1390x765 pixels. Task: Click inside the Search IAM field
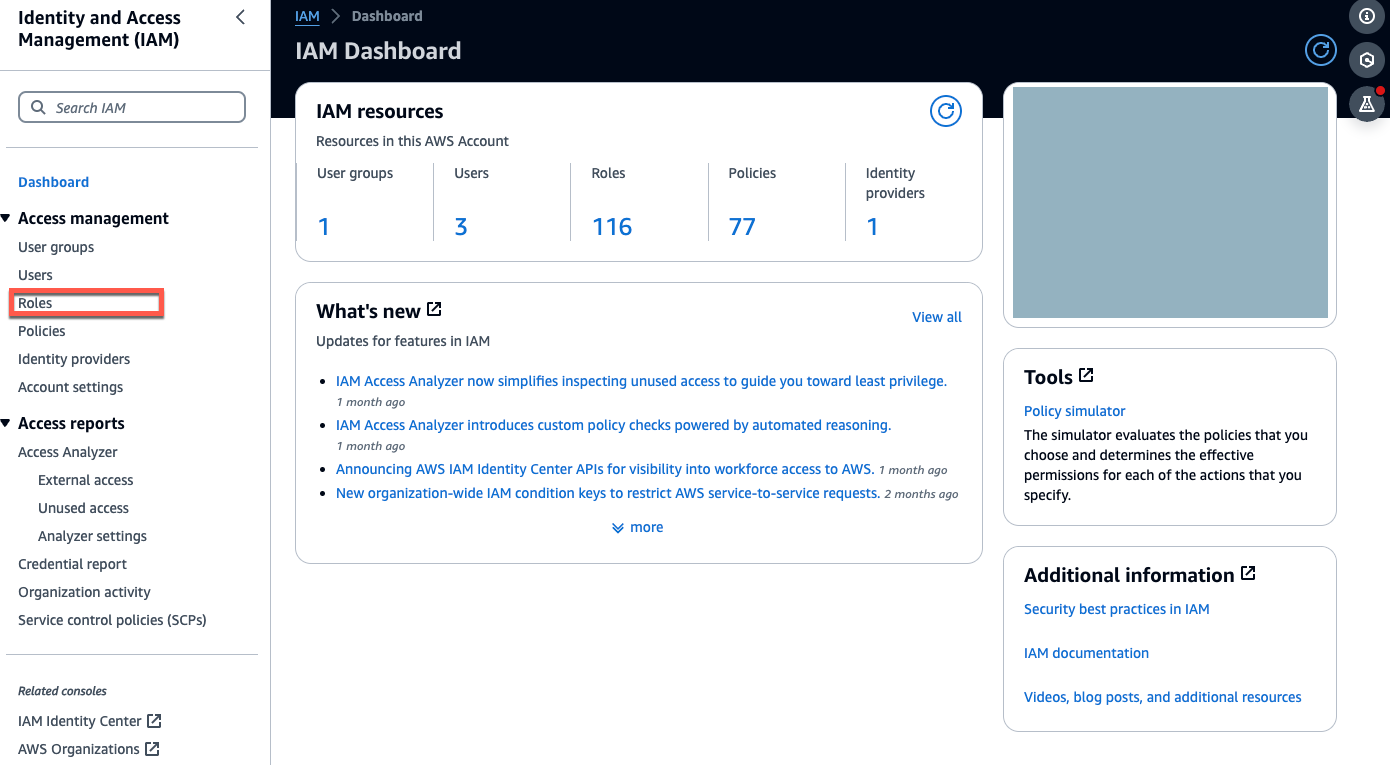click(140, 106)
